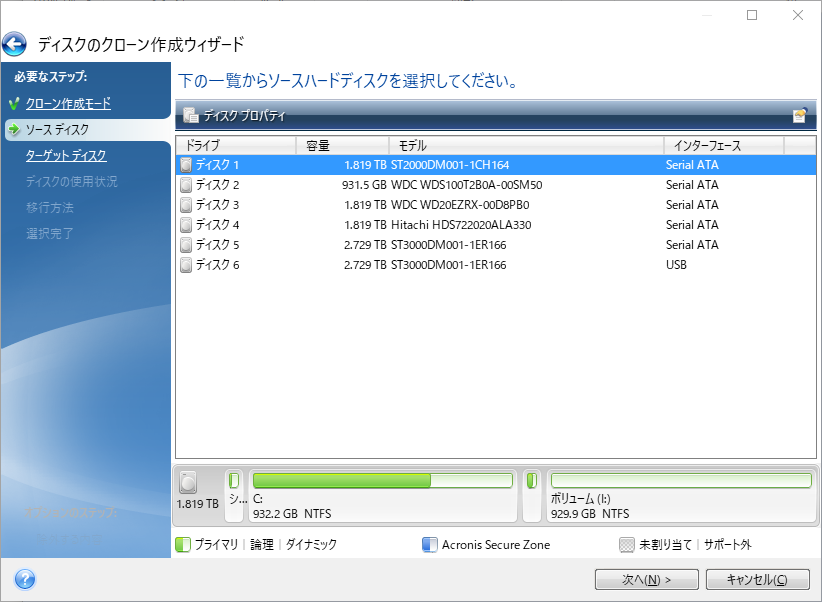Click the 未割り当て gray legend swatch
This screenshot has height=602, width=822.
tap(626, 544)
